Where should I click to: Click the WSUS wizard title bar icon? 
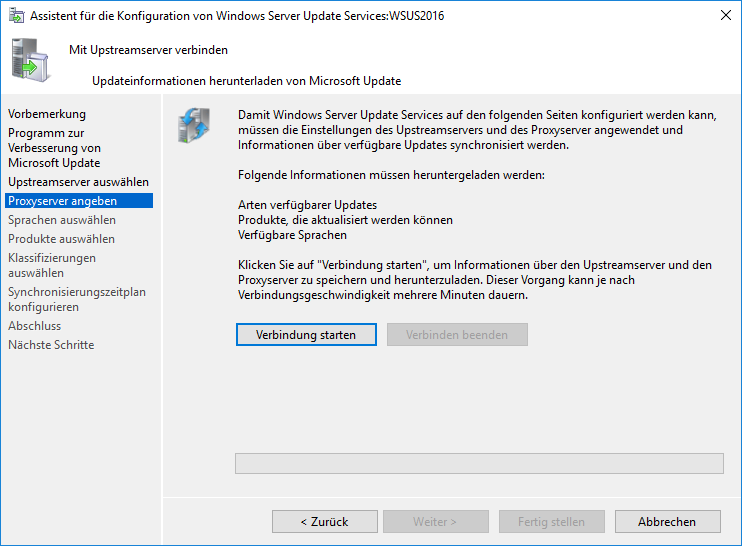[x=17, y=16]
